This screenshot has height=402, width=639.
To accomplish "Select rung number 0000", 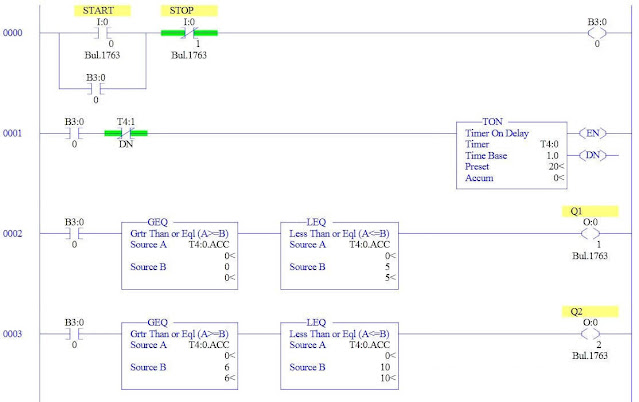I will point(13,33).
